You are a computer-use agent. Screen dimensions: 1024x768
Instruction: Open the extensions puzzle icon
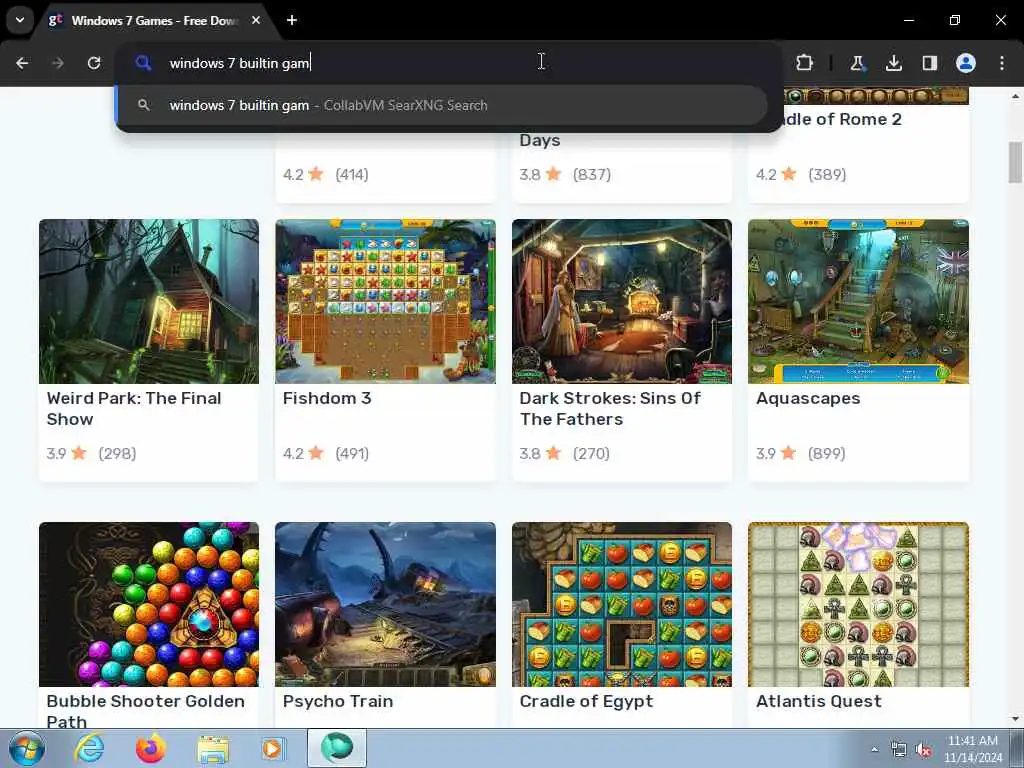point(805,63)
